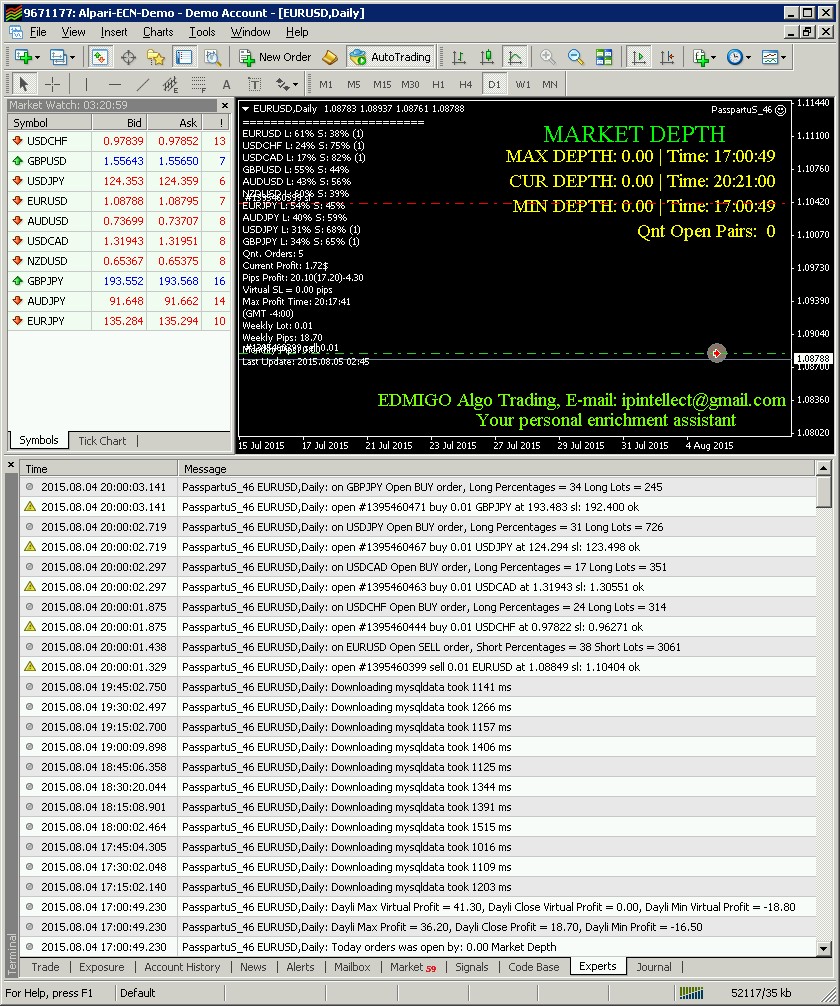Screen dimensions: 840x1006
Task: Switch timeframe to H1
Action: tap(438, 84)
